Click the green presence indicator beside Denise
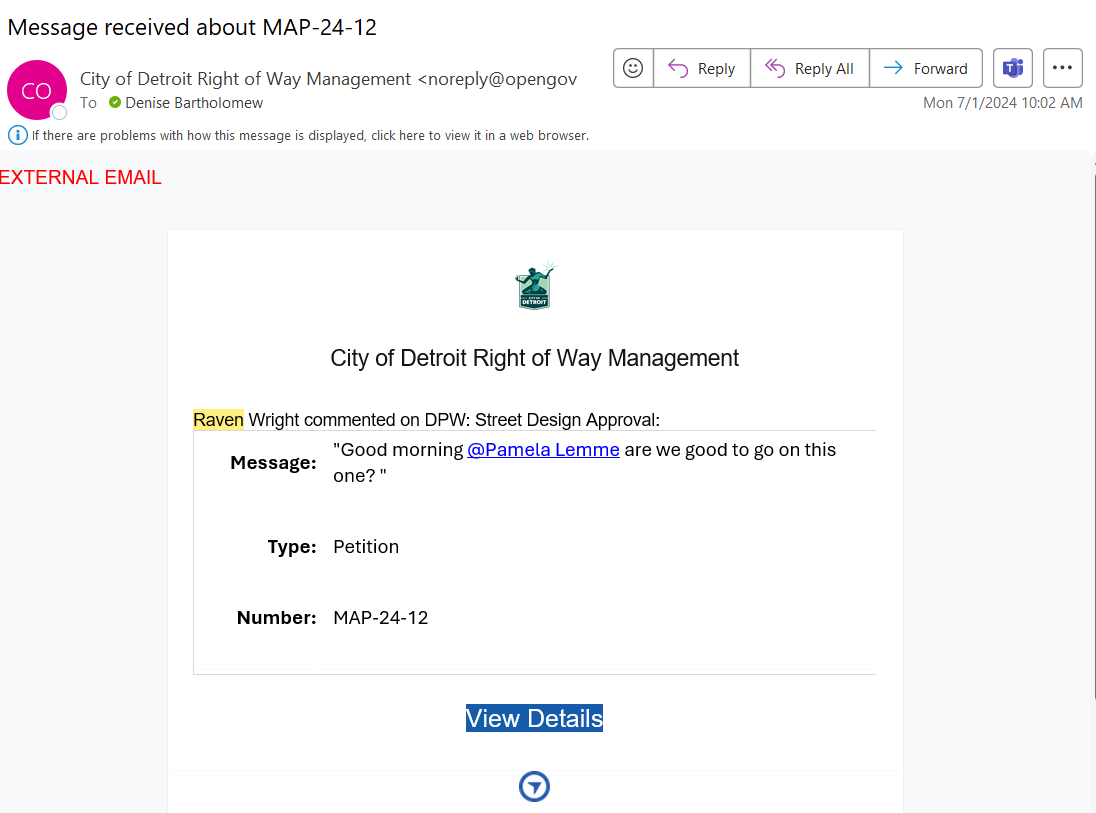The height and width of the screenshot is (813, 1096). [x=115, y=103]
